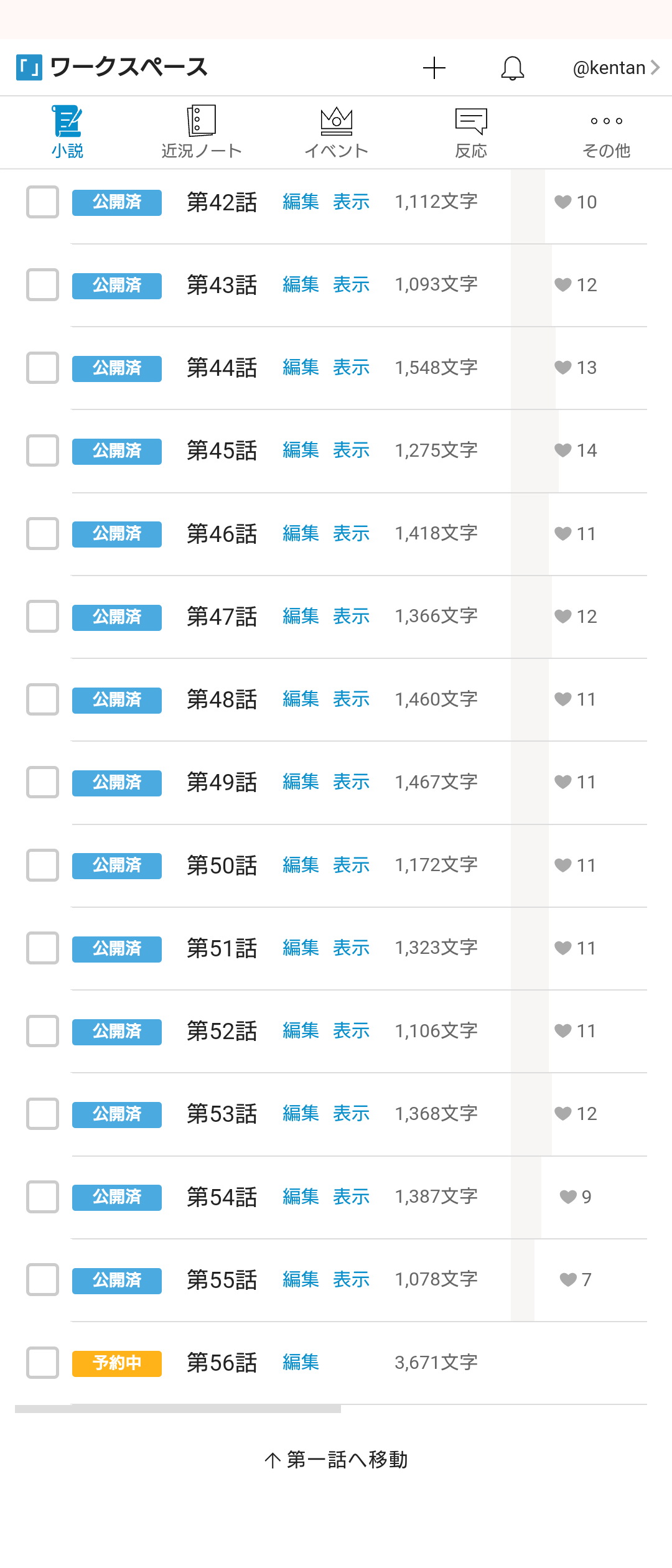The width and height of the screenshot is (672, 1568).
Task: Open the 小説 novel tab
Action: 67,132
